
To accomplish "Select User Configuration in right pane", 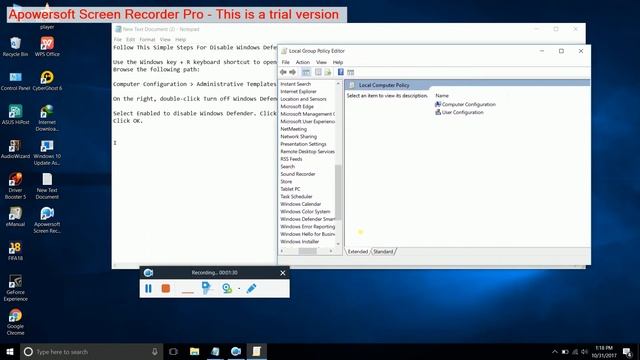I will 459,112.
